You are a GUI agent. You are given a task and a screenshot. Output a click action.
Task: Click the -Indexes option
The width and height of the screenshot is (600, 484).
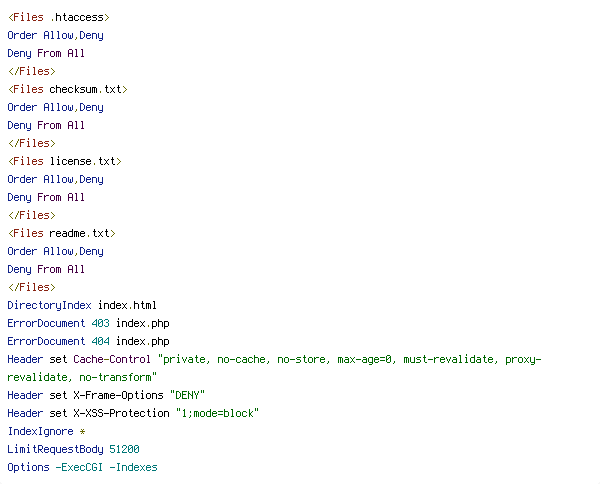[134, 468]
